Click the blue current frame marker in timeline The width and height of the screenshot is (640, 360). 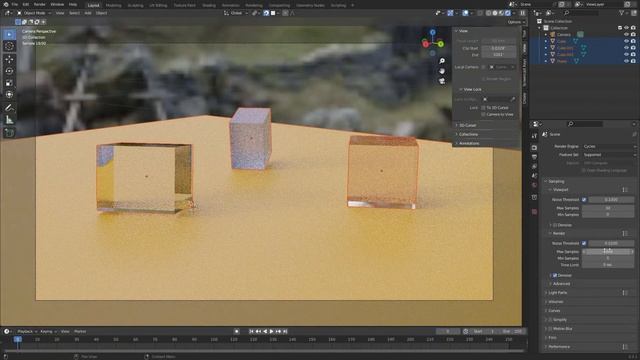18,340
